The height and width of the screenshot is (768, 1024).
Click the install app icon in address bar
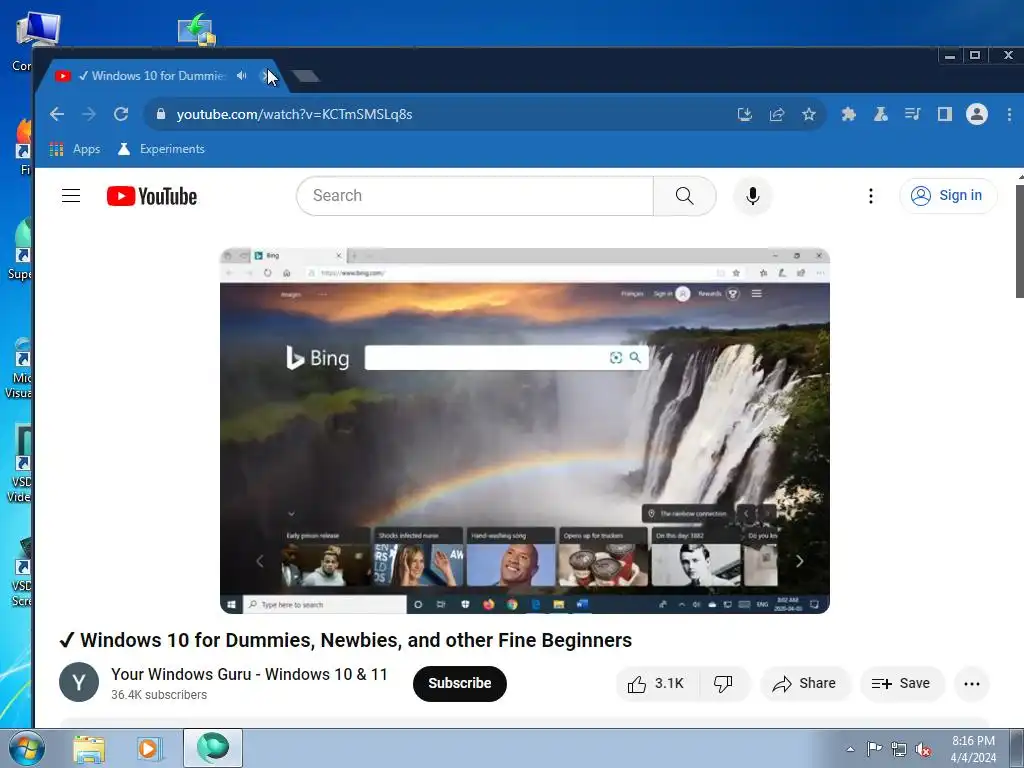pos(744,115)
